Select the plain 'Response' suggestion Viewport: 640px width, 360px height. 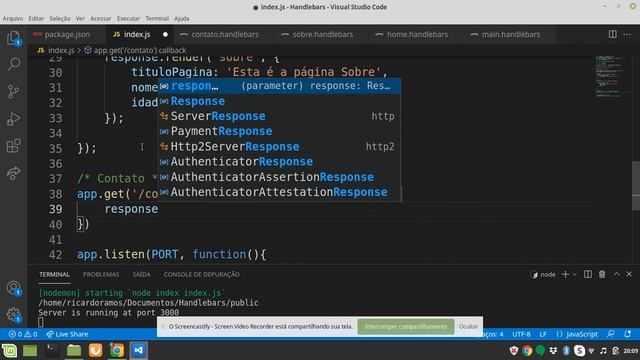(279, 101)
